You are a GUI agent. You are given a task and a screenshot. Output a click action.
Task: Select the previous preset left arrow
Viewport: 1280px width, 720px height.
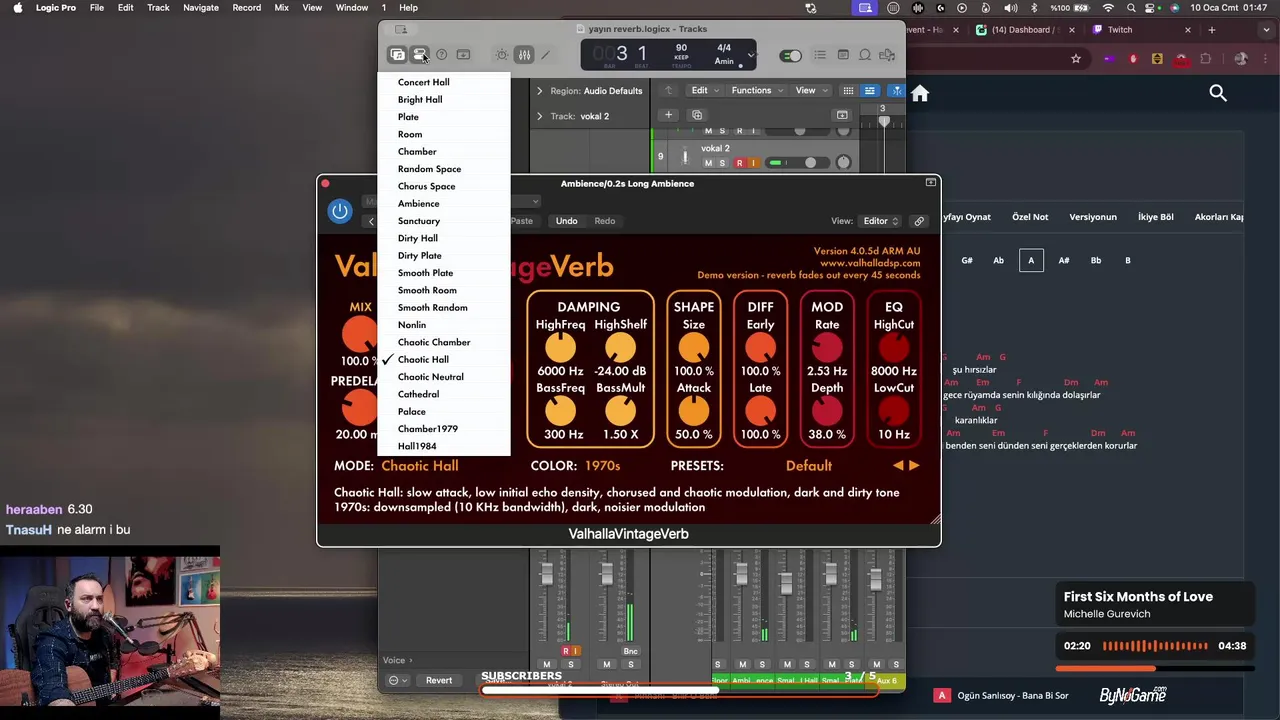pos(898,465)
